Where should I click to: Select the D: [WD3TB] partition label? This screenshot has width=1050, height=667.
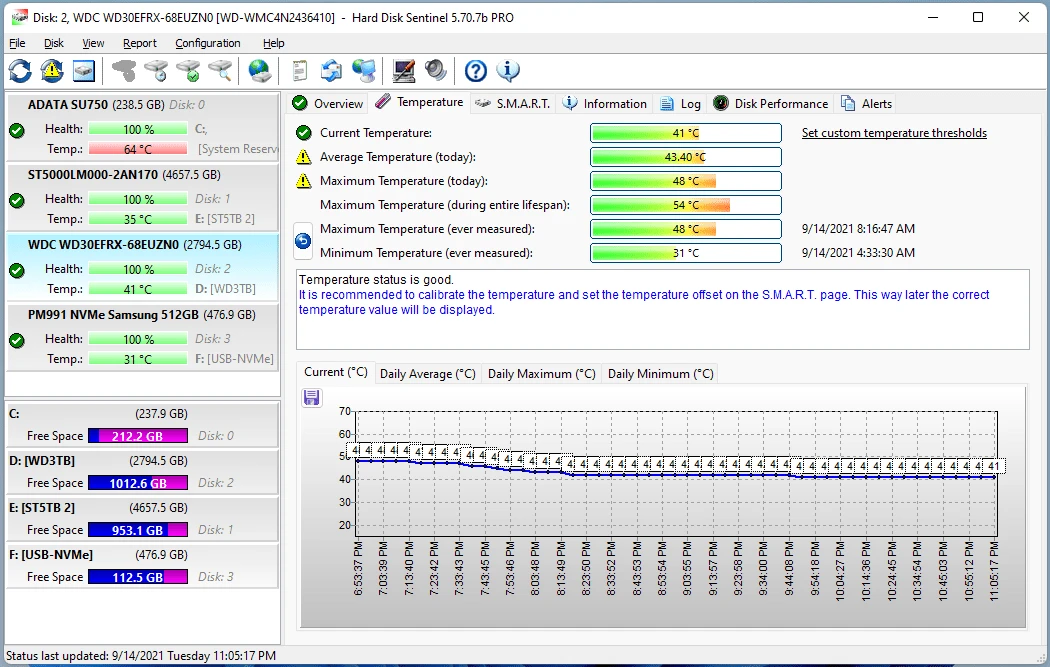pyautogui.click(x=42, y=461)
